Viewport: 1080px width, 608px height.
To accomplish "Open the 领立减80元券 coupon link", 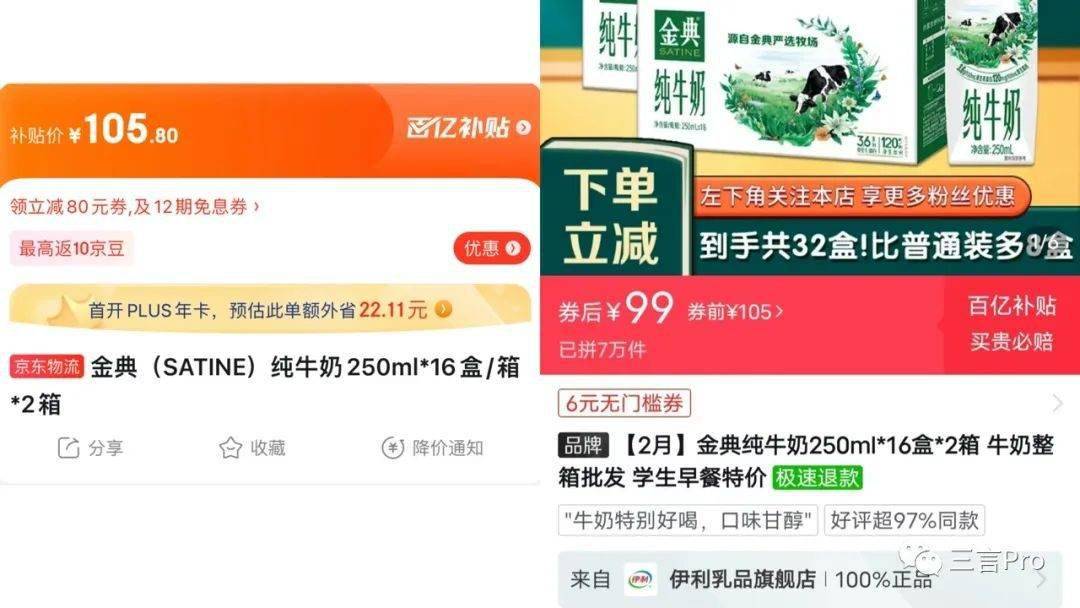I will pyautogui.click(x=134, y=207).
